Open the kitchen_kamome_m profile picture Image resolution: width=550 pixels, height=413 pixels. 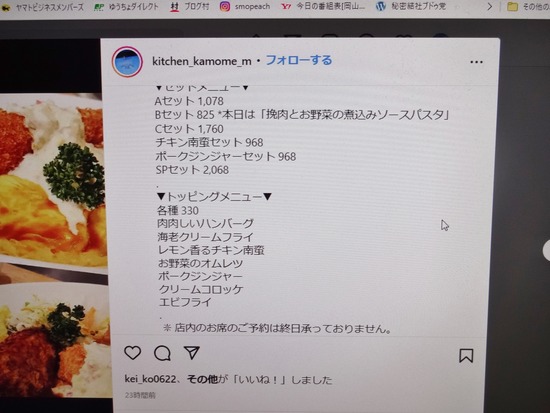tap(127, 62)
